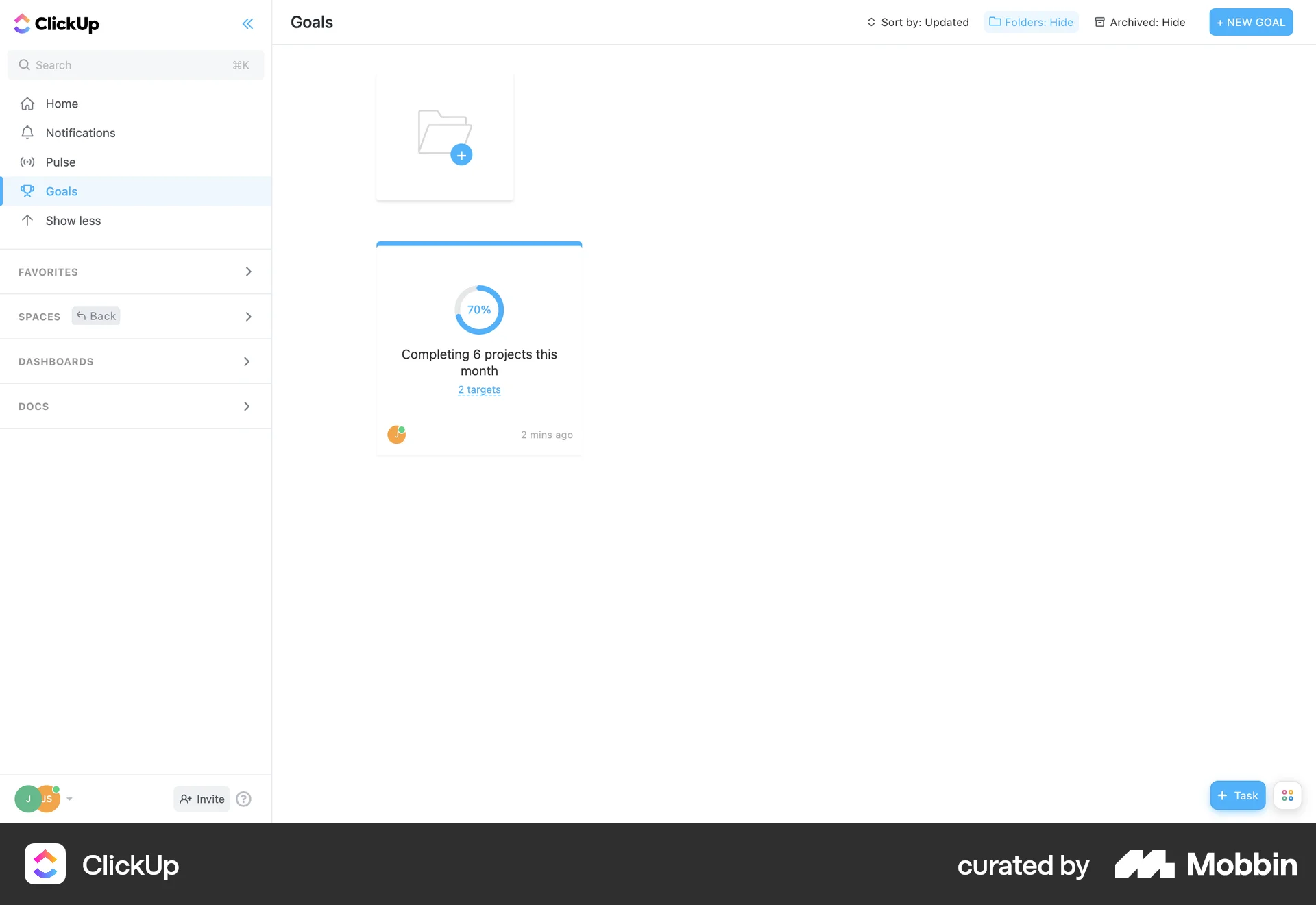1316x905 pixels.
Task: Open the Sort by Updated menu
Action: [x=918, y=22]
